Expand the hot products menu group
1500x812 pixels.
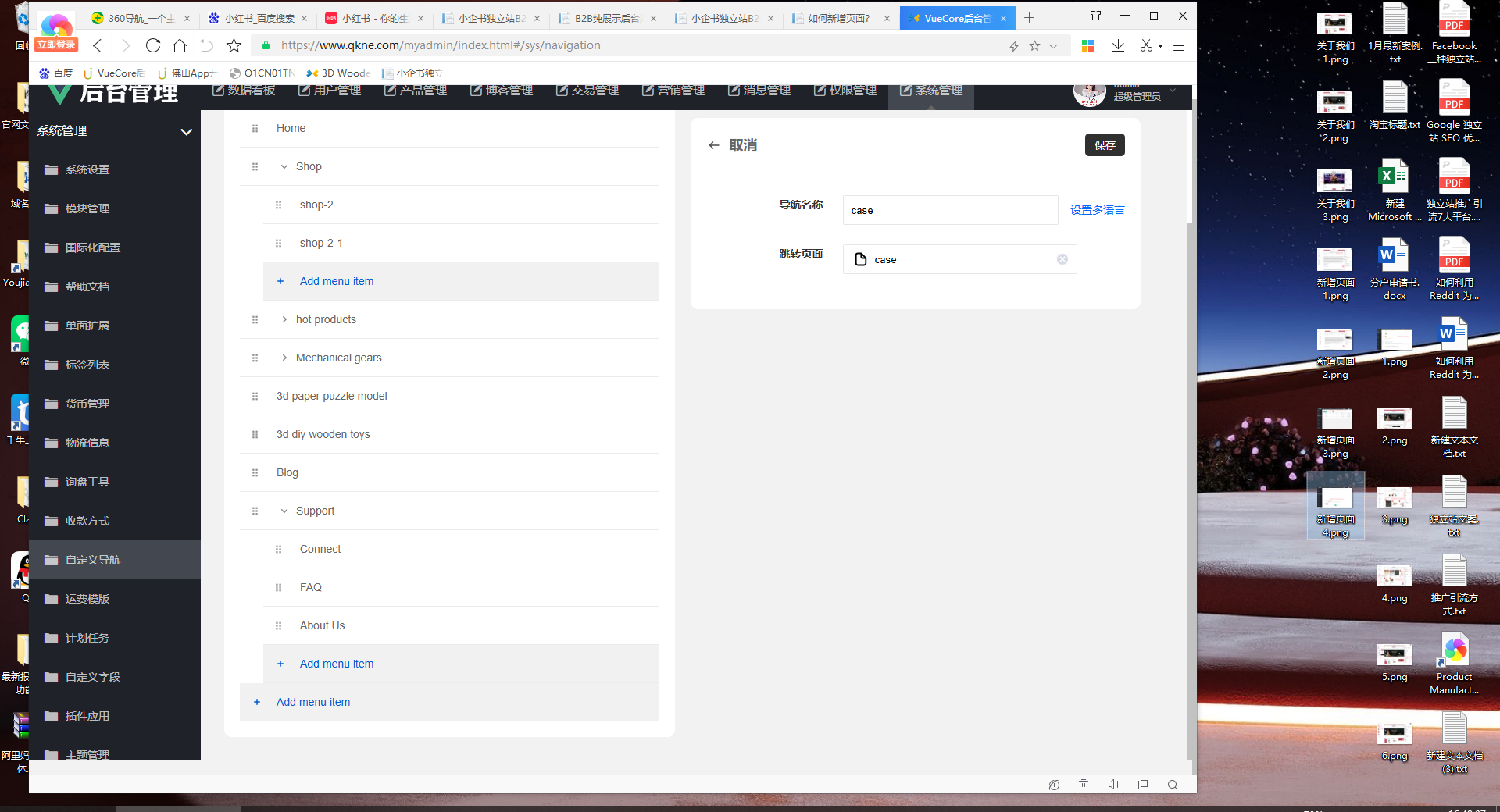pos(284,320)
